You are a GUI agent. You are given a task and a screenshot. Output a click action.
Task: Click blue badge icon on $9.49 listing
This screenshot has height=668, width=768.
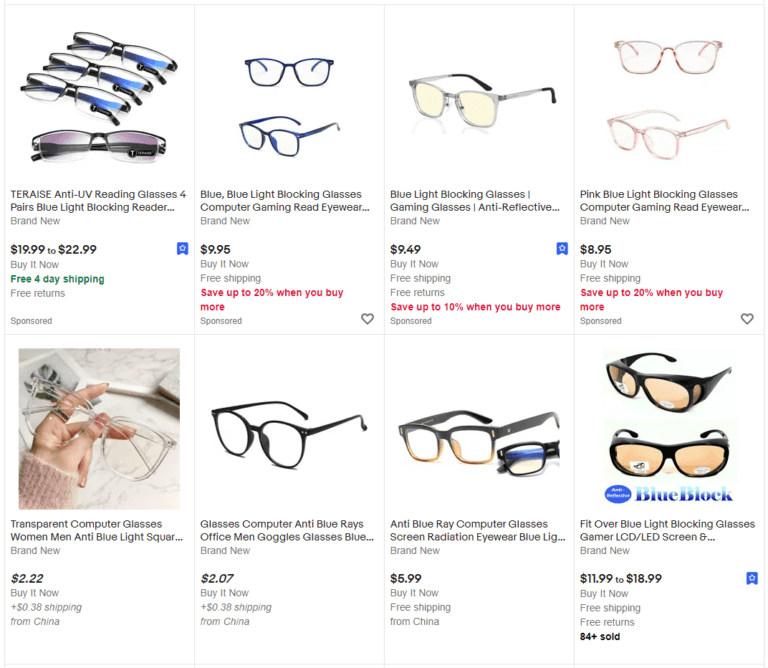pyautogui.click(x=562, y=249)
